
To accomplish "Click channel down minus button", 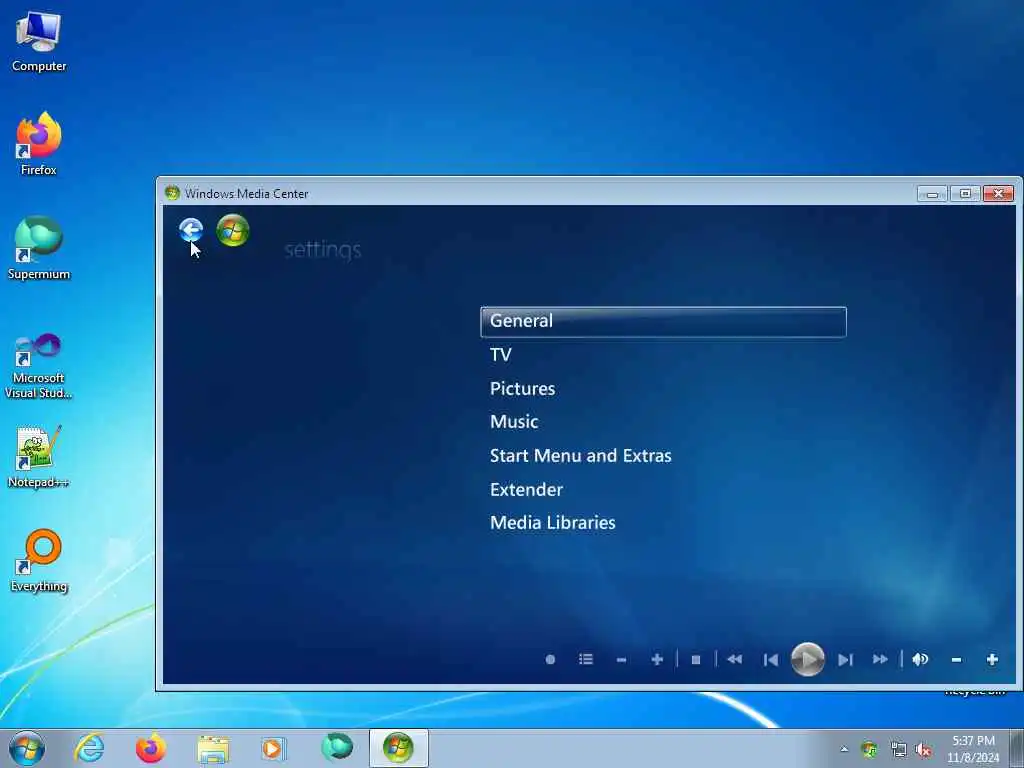I will click(x=621, y=660).
